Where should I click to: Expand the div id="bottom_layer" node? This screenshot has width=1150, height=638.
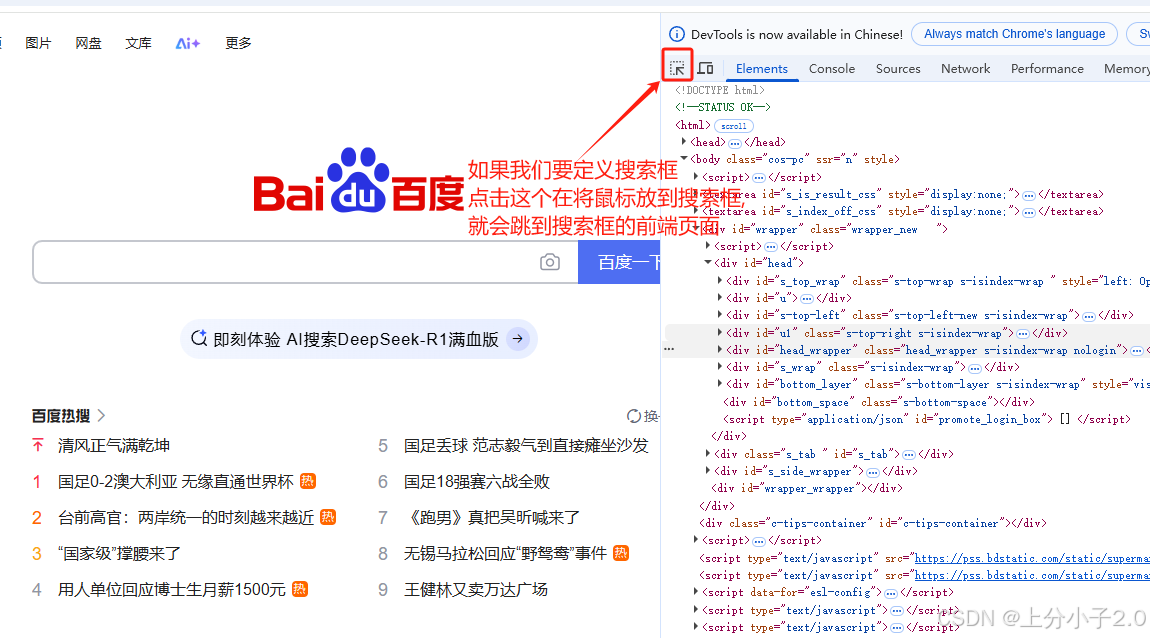tap(719, 384)
